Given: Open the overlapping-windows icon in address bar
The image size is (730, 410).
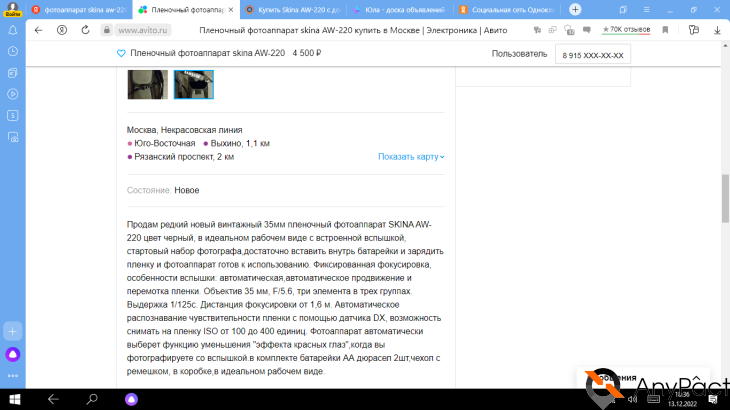Looking at the screenshot, I should pos(553,30).
